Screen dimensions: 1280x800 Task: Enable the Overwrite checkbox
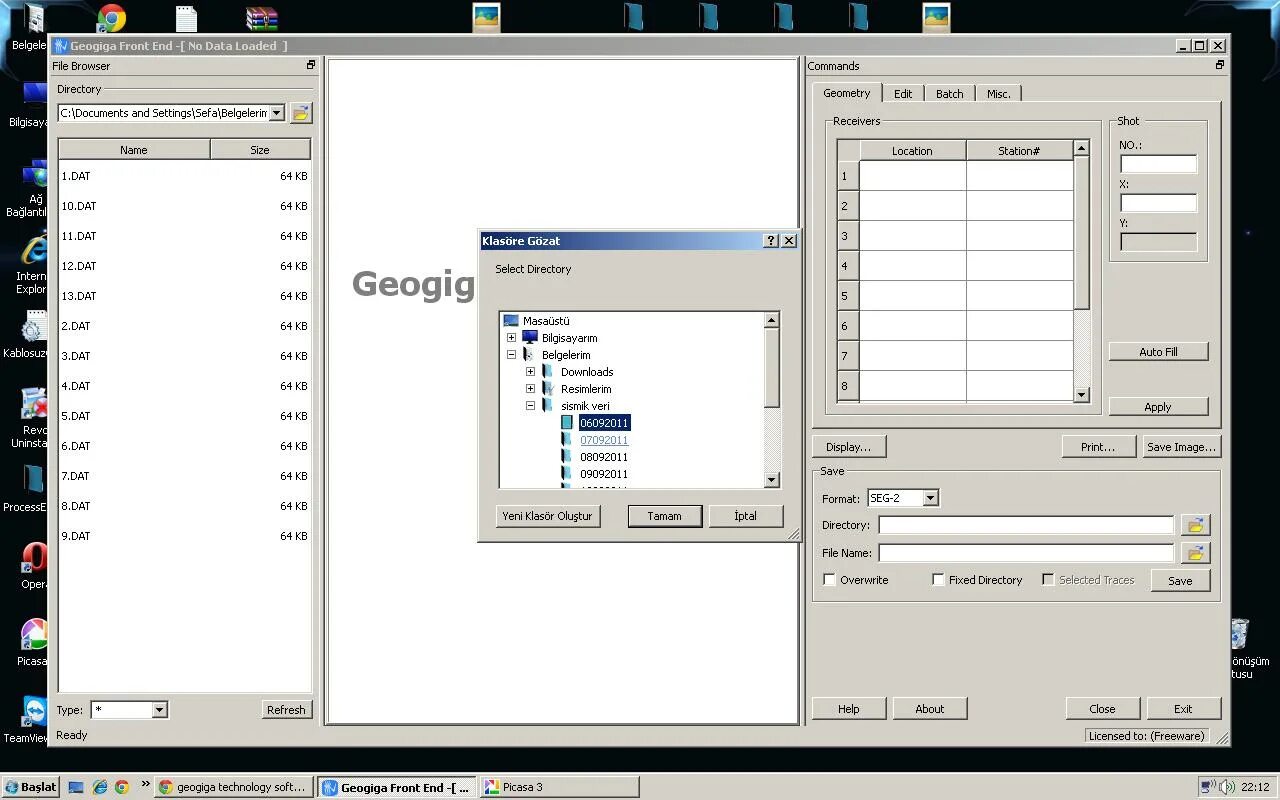click(x=829, y=580)
